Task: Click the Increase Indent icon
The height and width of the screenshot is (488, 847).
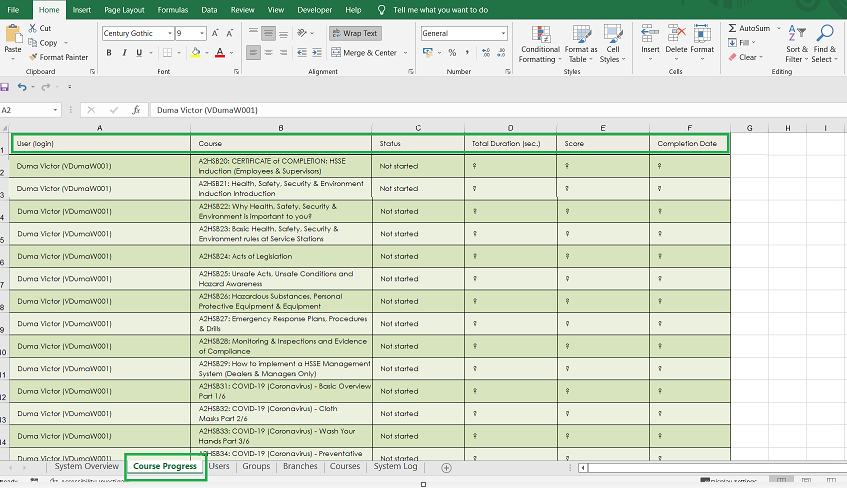Action: click(316, 52)
